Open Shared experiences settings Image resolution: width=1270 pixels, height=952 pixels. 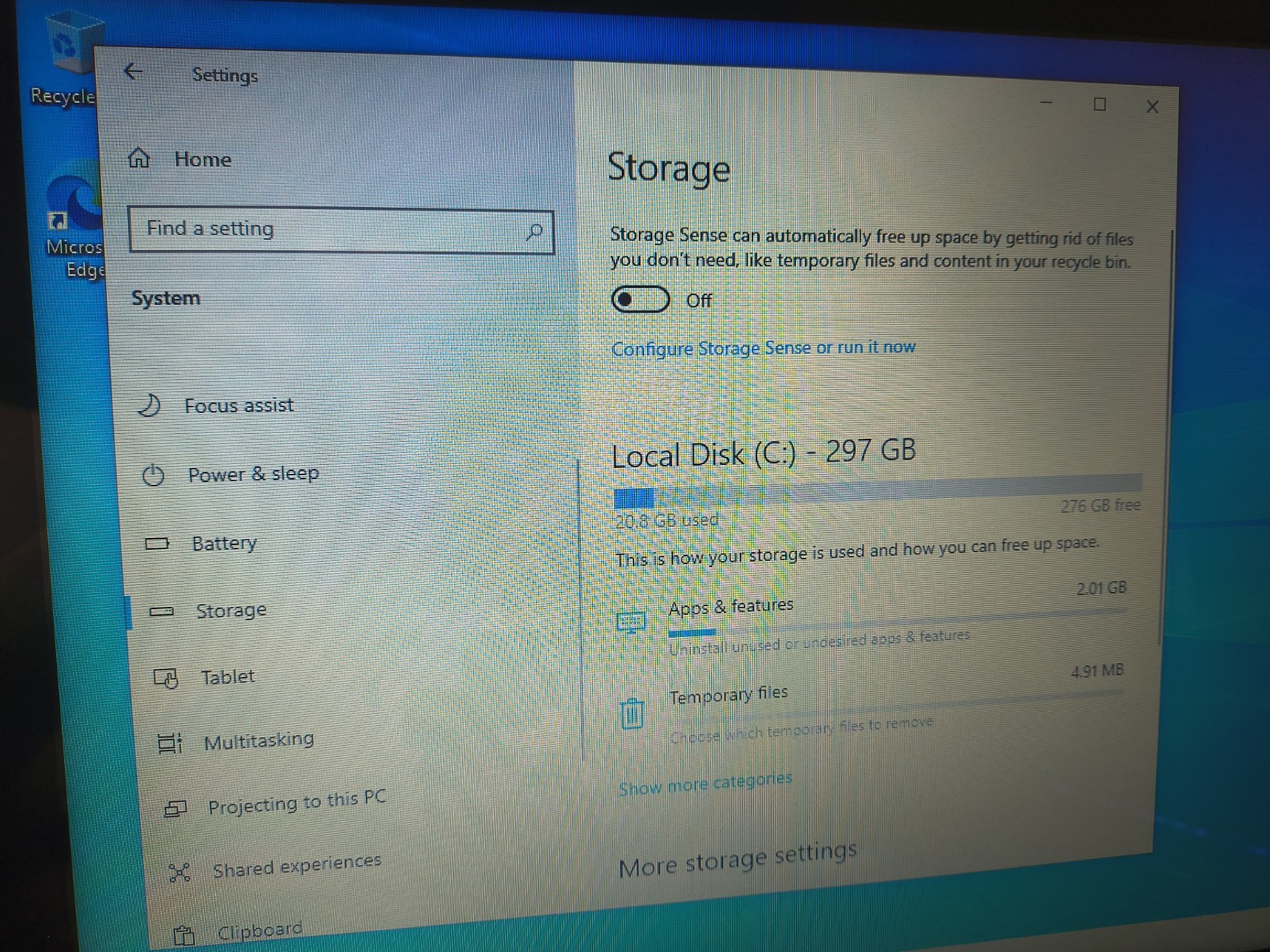pyautogui.click(x=297, y=866)
